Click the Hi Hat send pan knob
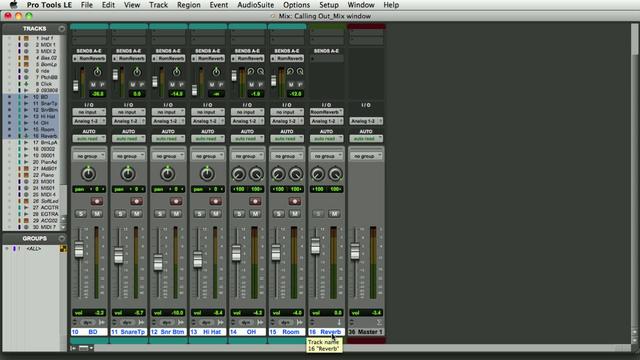The width and height of the screenshot is (640, 360). (216, 72)
